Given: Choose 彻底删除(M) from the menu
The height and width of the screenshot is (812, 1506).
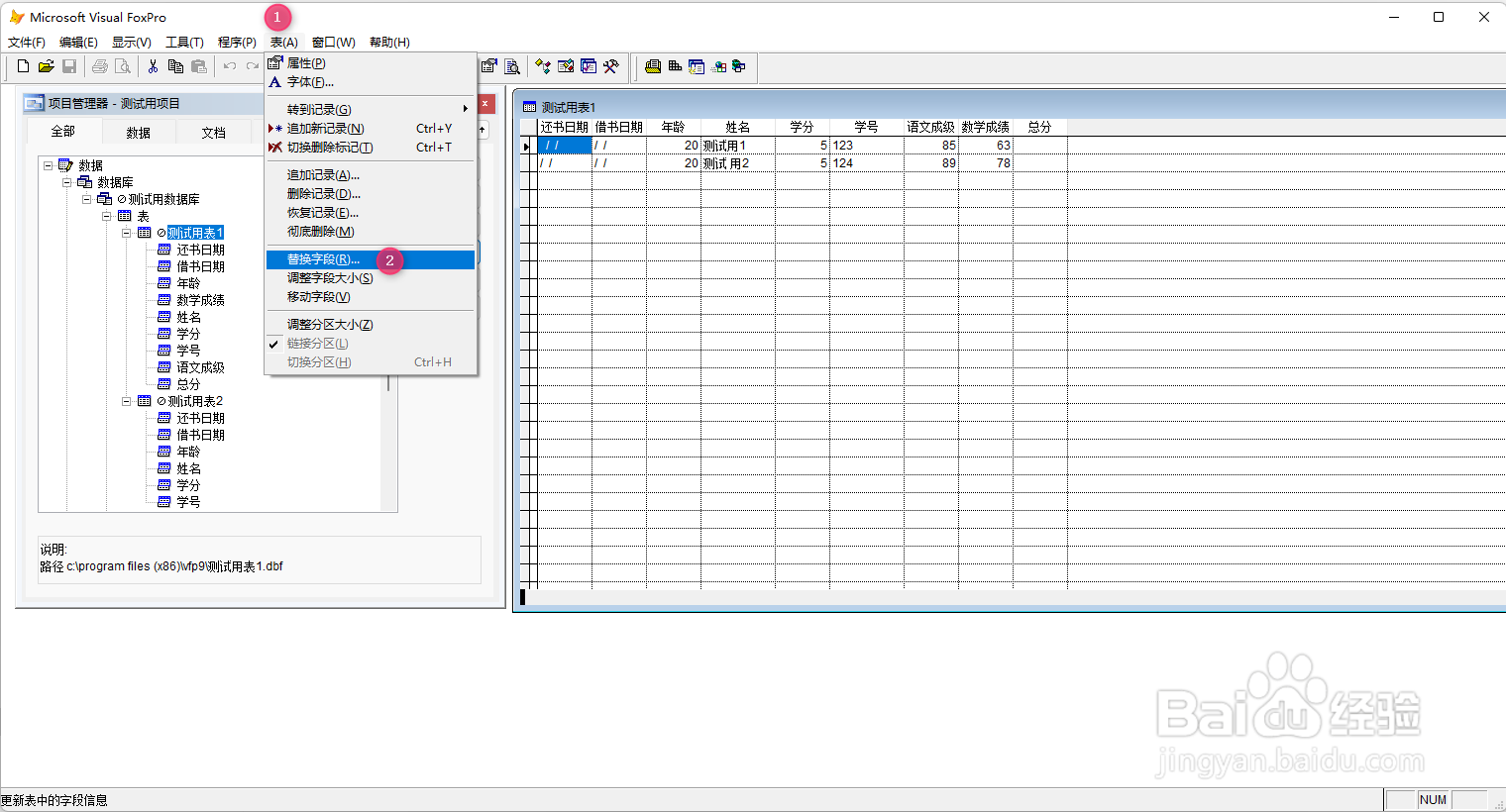Looking at the screenshot, I should pos(371,231).
